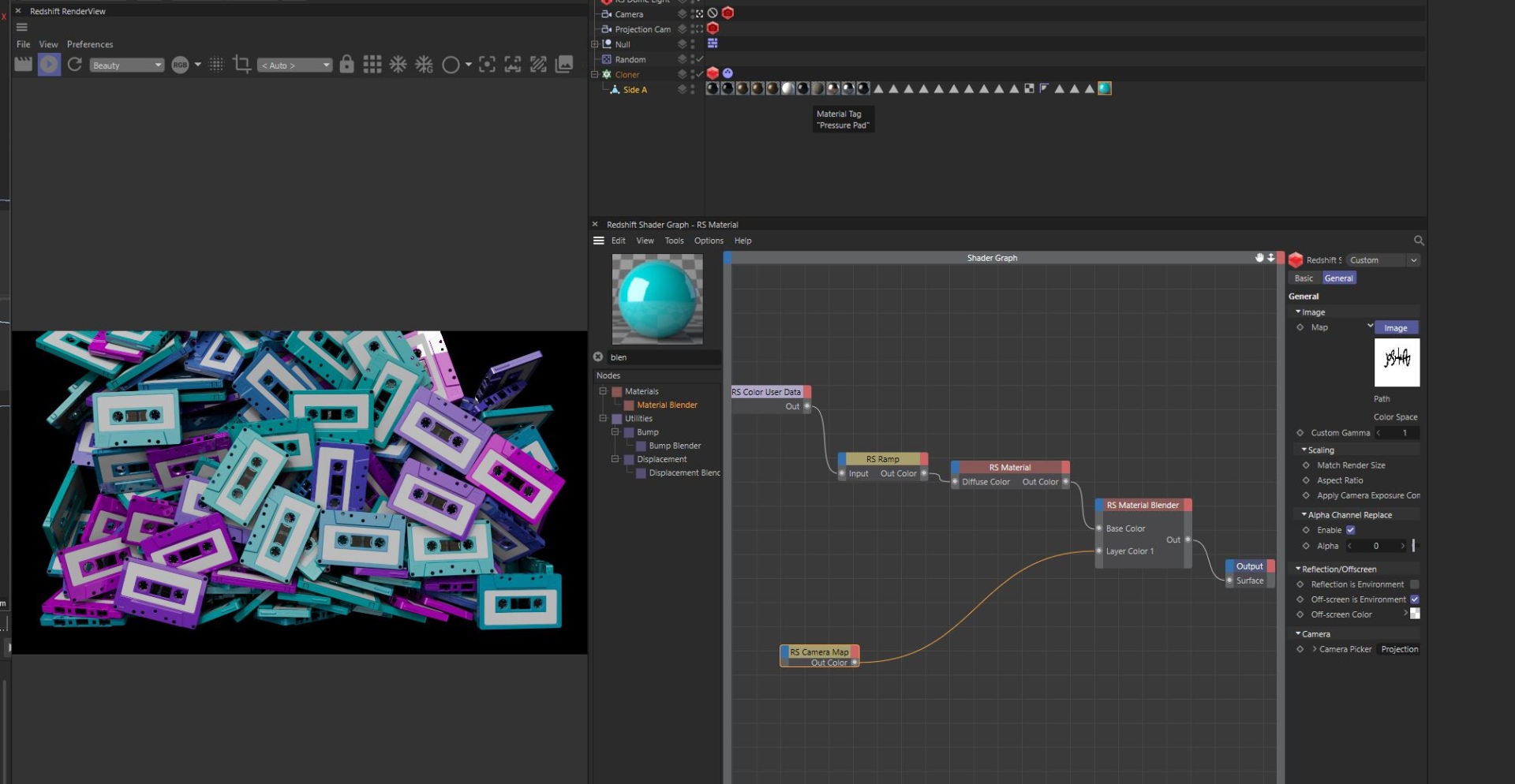This screenshot has width=1515, height=784.
Task: Click the Projection button next to Camera Picker
Action: point(1399,649)
